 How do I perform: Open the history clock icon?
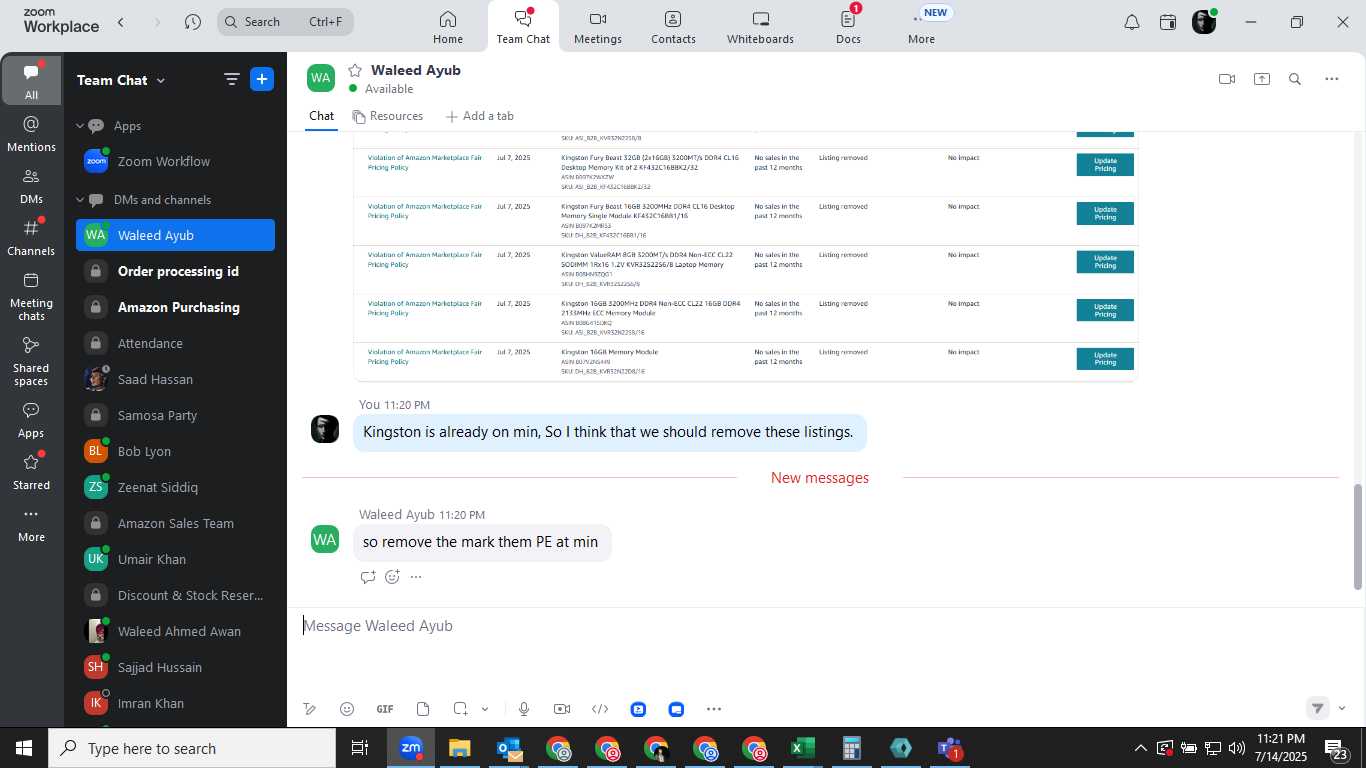click(x=193, y=21)
